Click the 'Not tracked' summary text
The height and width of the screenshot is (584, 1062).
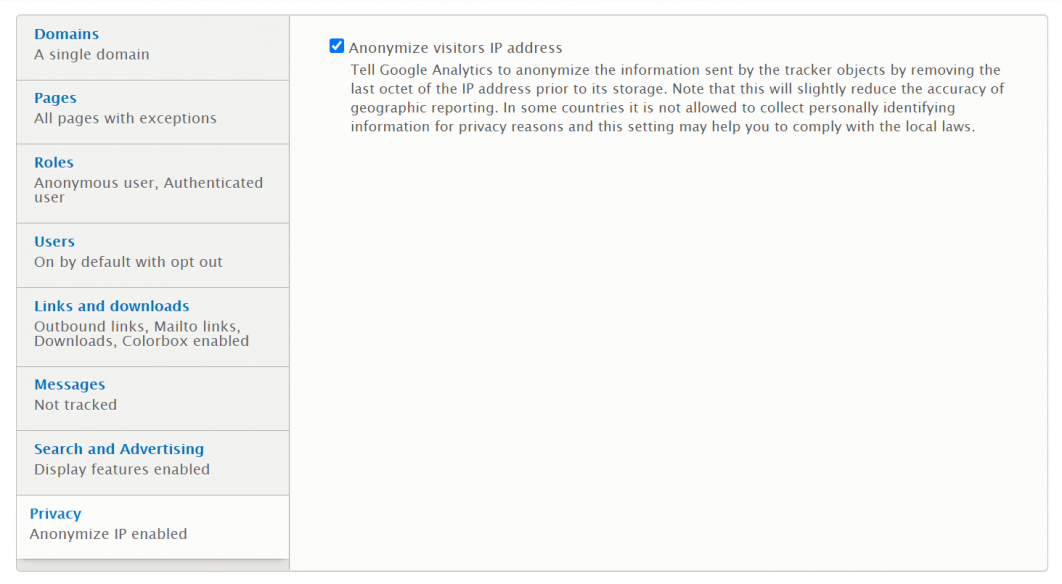click(x=75, y=405)
